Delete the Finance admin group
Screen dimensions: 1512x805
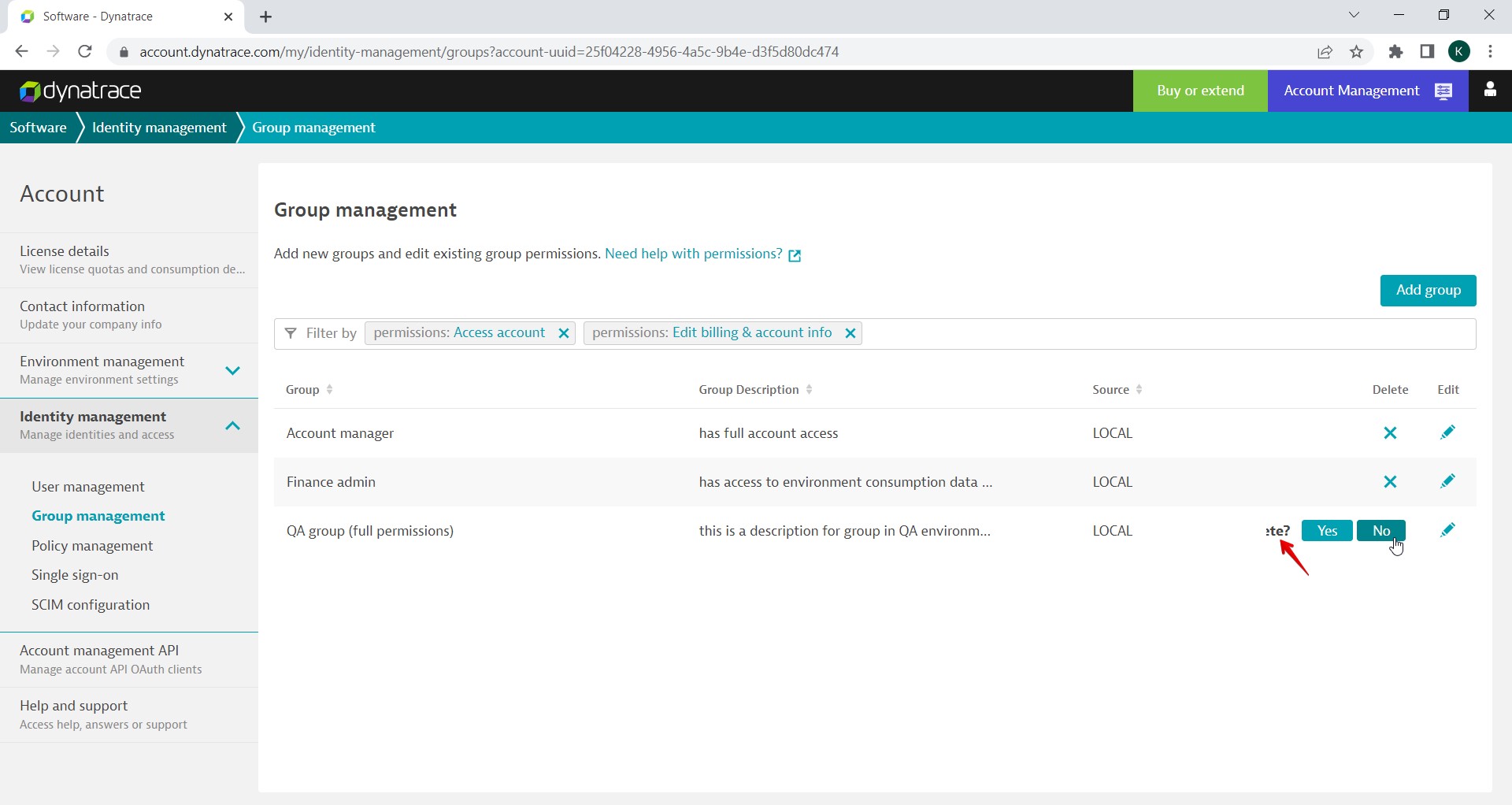point(1390,482)
